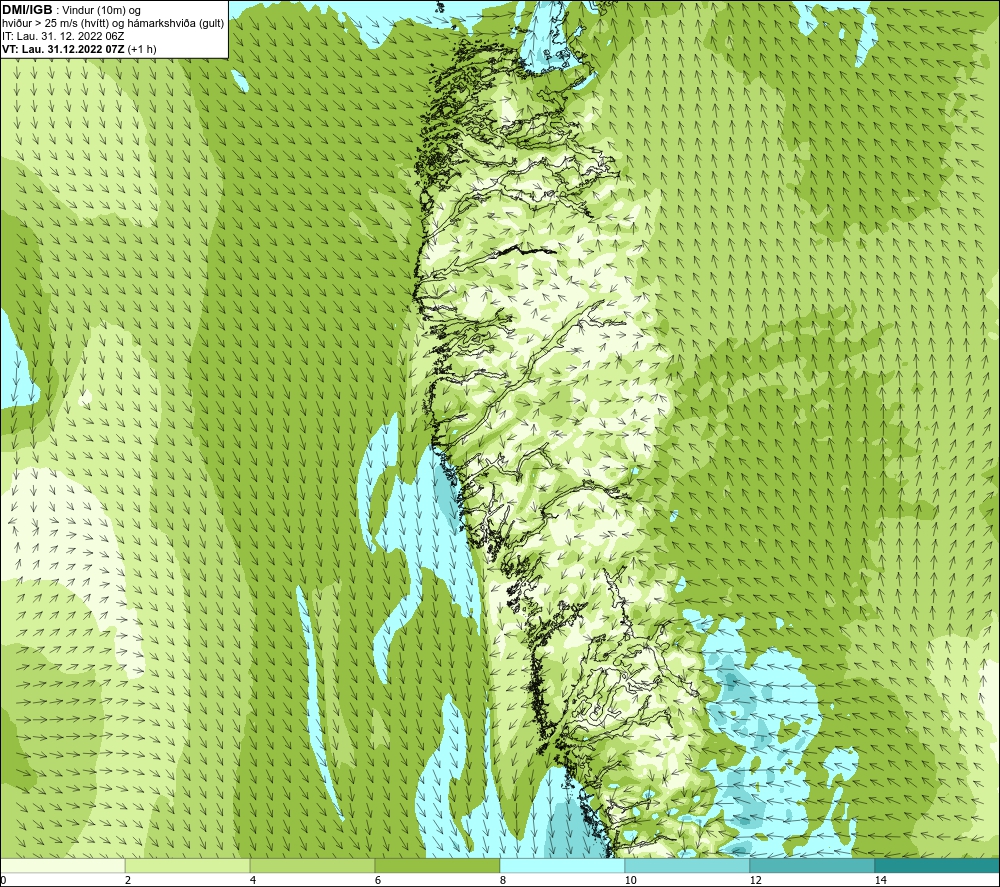Click the 4-6 m/s green legend swatch
Image resolution: width=1000 pixels, height=887 pixels.
click(312, 865)
